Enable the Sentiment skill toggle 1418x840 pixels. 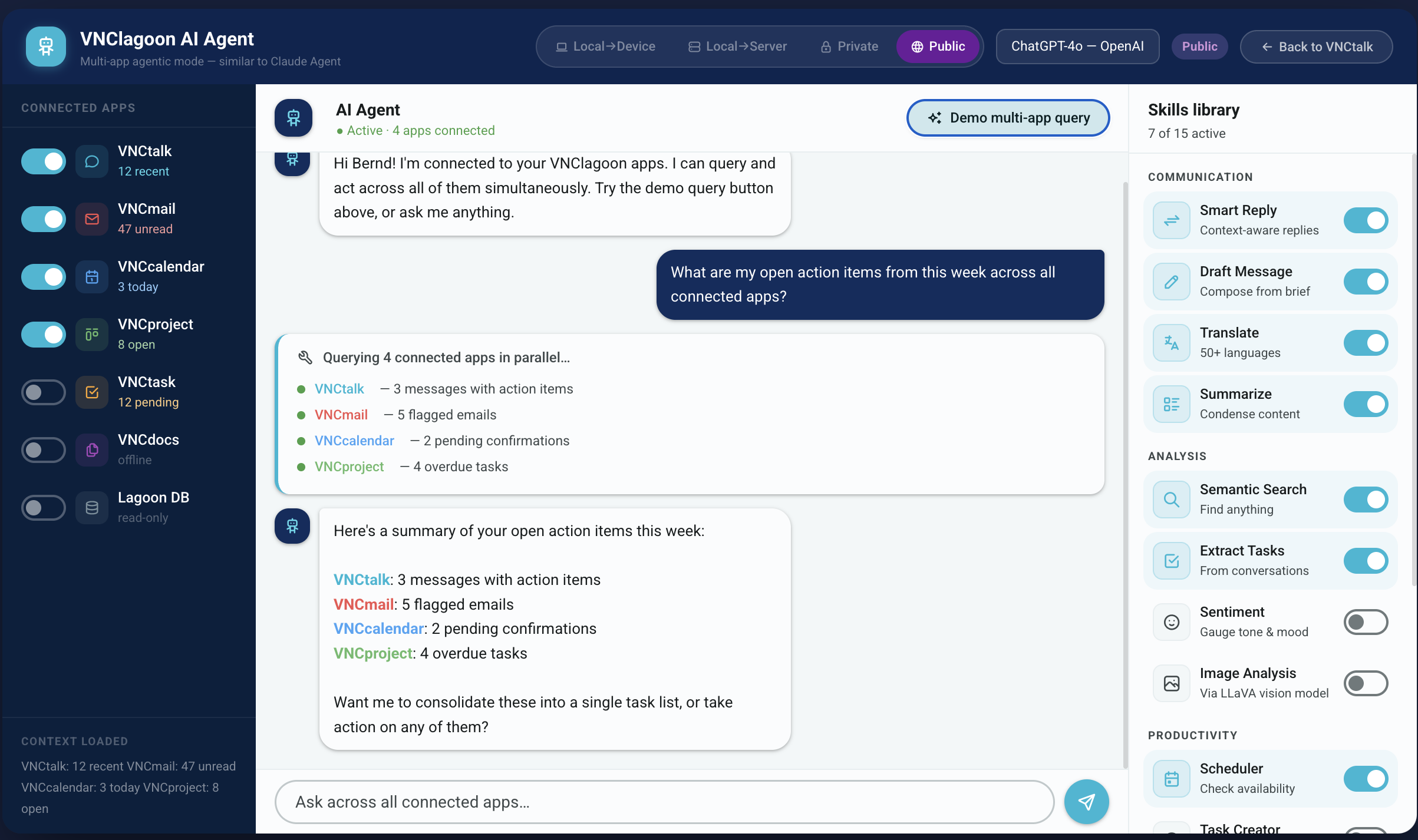point(1366,622)
